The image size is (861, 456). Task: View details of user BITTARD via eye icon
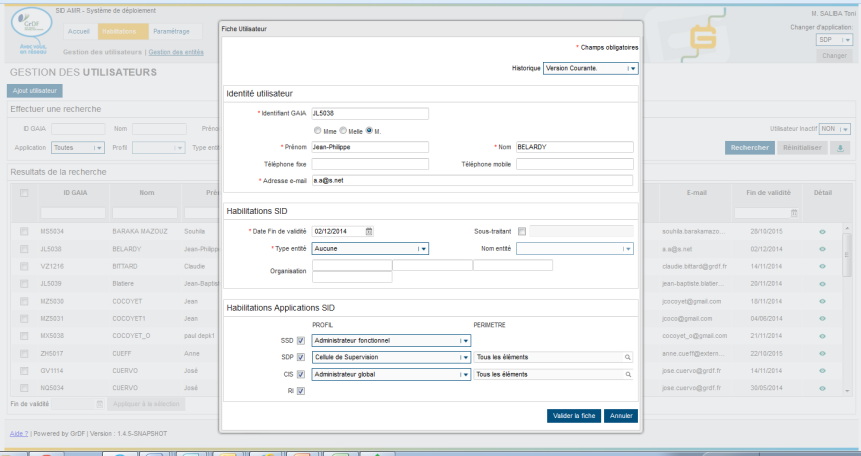tap(822, 266)
